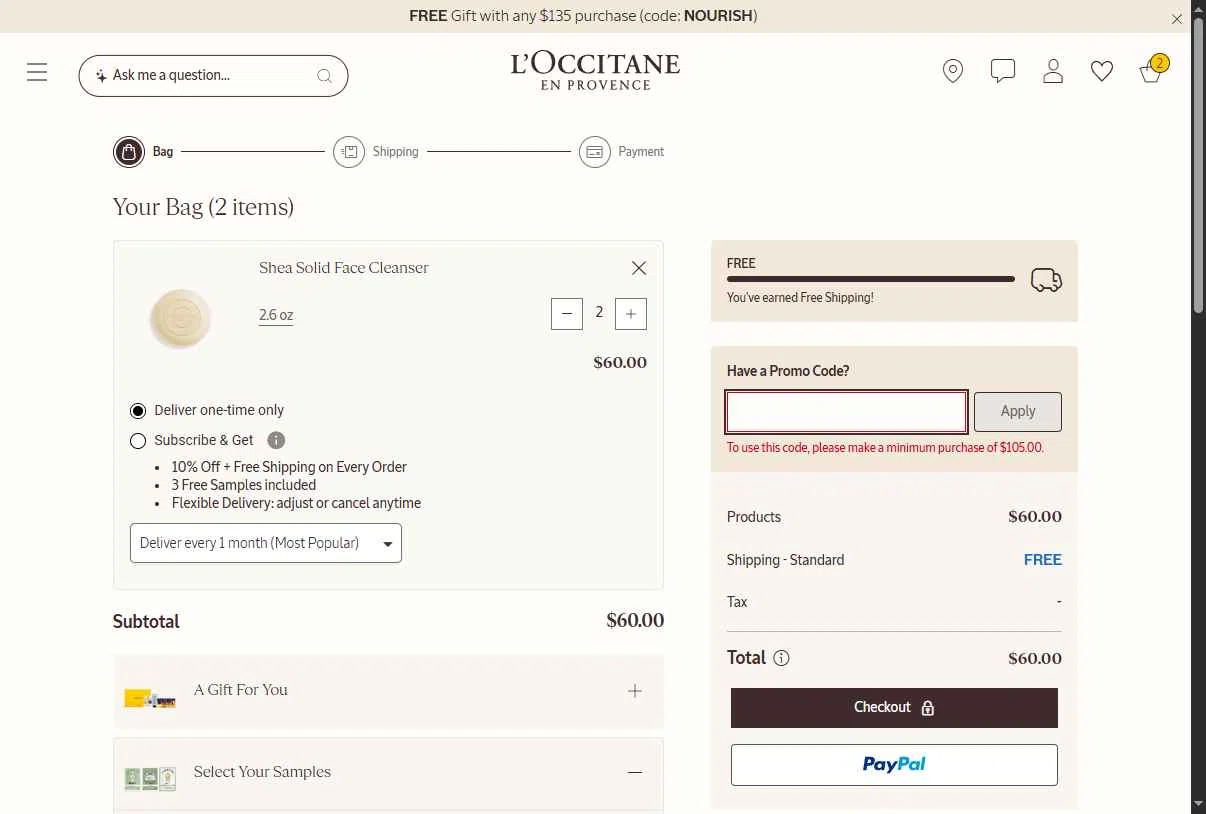Click the sparkle AI icon in search

click(x=101, y=76)
